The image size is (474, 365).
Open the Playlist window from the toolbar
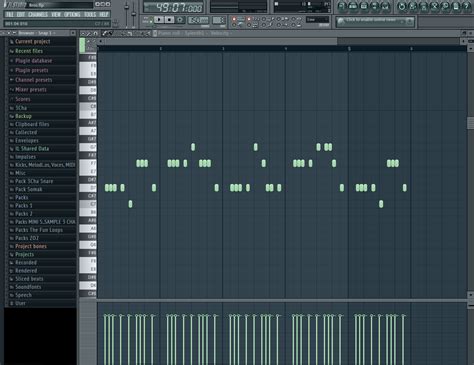point(342,6)
